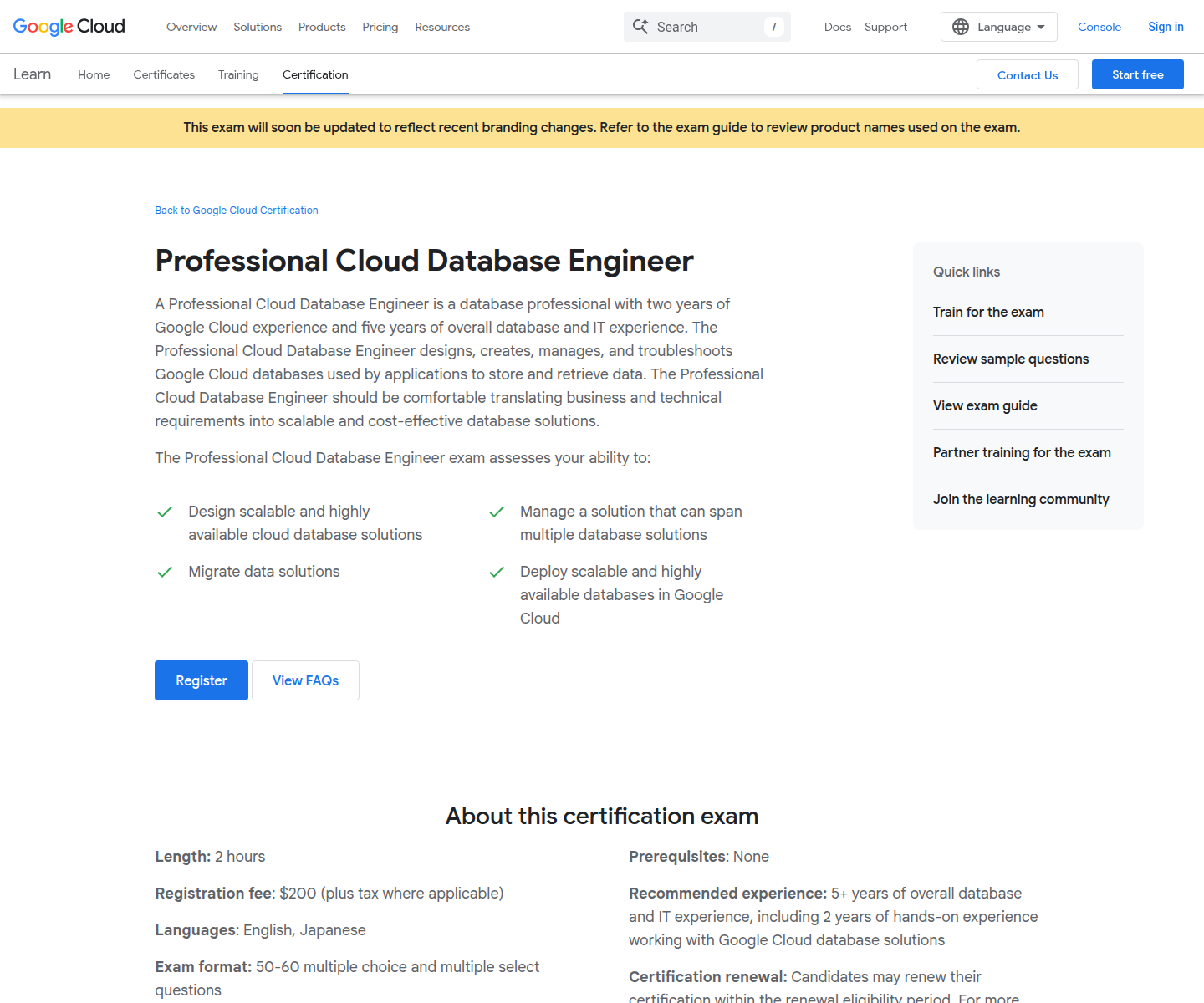Click checkmark beside Manage a solution that can span
This screenshot has height=1003, width=1204.
click(497, 512)
